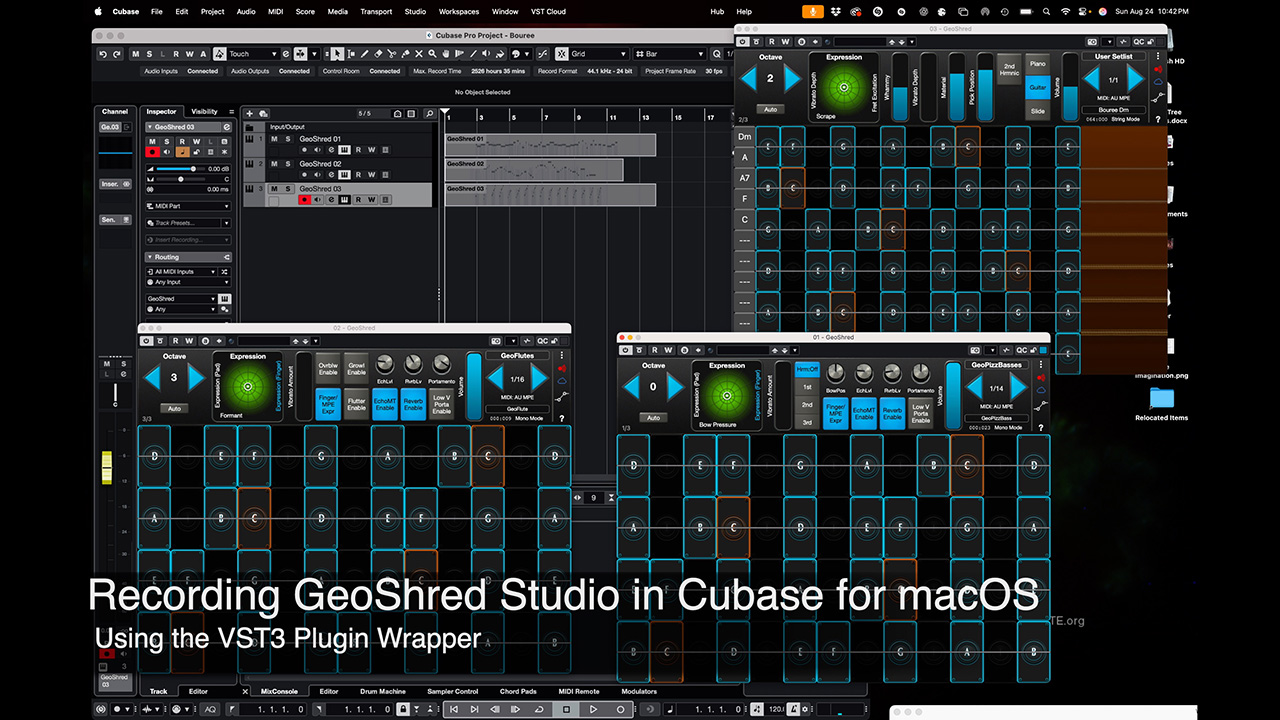Screen dimensions: 1280x720
Task: Toggle Reverb Enable in the GeoFlutes plugin
Action: 413,405
